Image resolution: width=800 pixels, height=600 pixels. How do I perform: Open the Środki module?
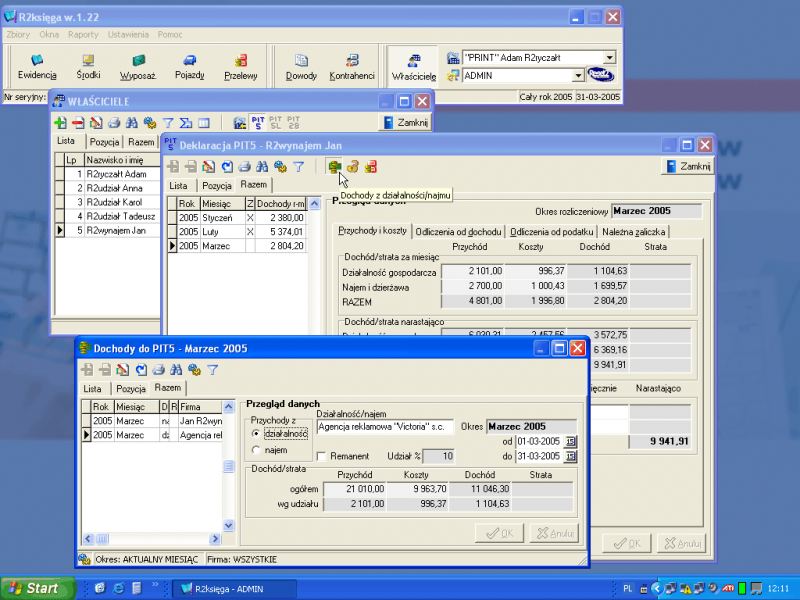point(88,66)
